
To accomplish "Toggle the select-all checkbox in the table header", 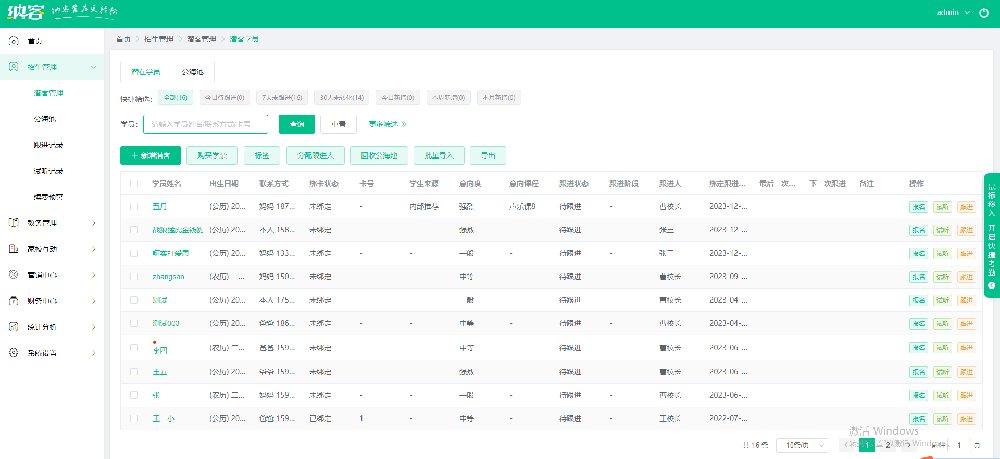I will (x=134, y=184).
